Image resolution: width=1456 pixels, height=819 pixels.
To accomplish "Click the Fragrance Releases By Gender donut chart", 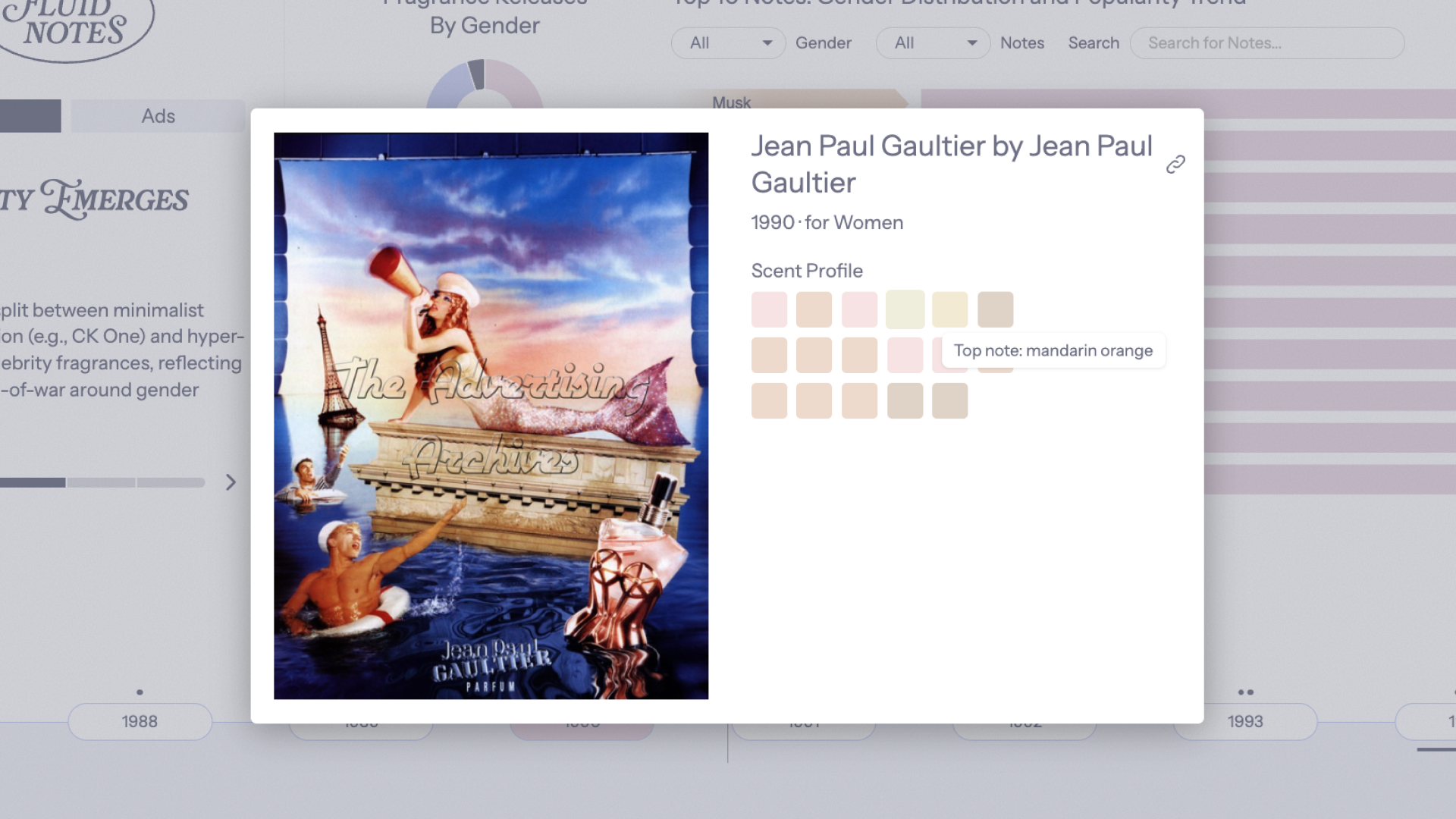I will [485, 85].
